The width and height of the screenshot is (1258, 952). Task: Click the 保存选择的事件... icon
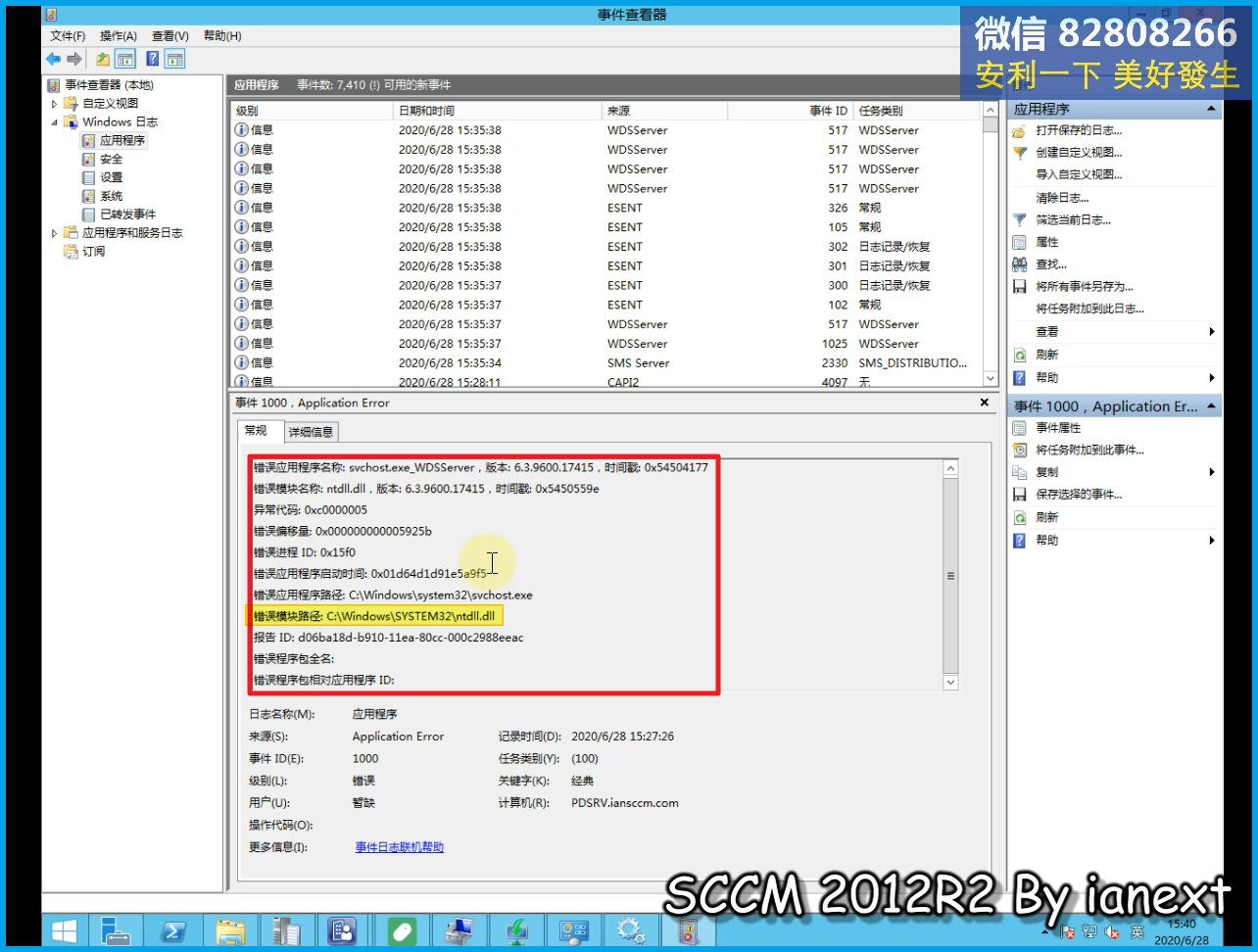click(1020, 495)
